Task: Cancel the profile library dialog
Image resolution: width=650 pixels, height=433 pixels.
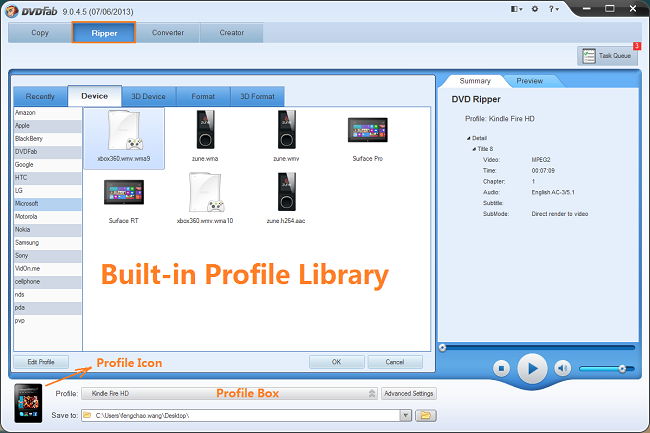Action: 395,362
